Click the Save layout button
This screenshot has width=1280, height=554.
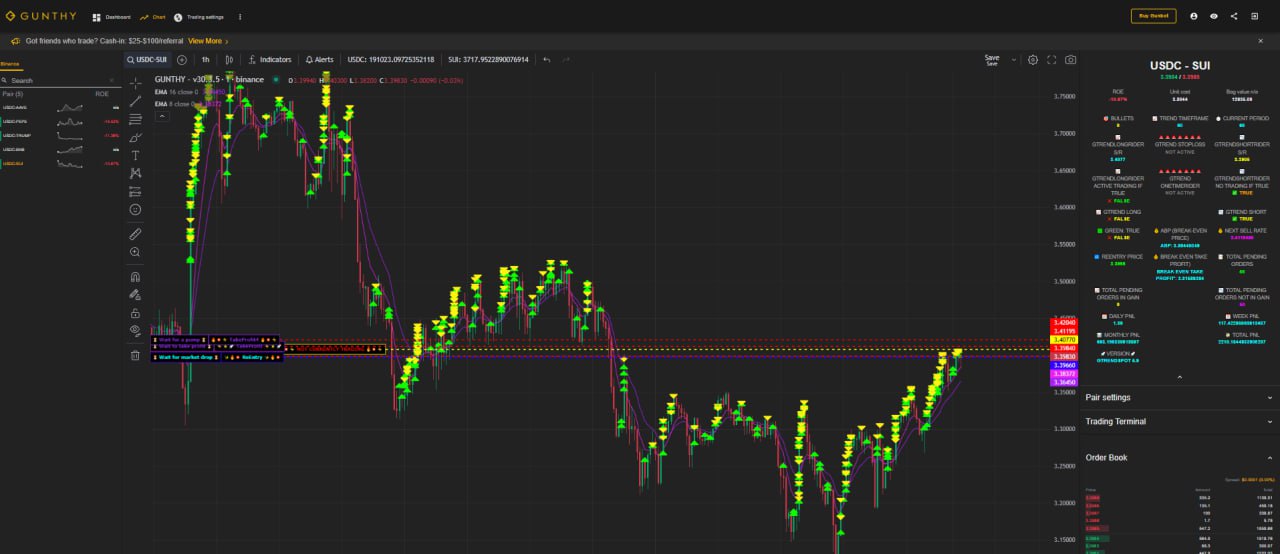[x=991, y=60]
